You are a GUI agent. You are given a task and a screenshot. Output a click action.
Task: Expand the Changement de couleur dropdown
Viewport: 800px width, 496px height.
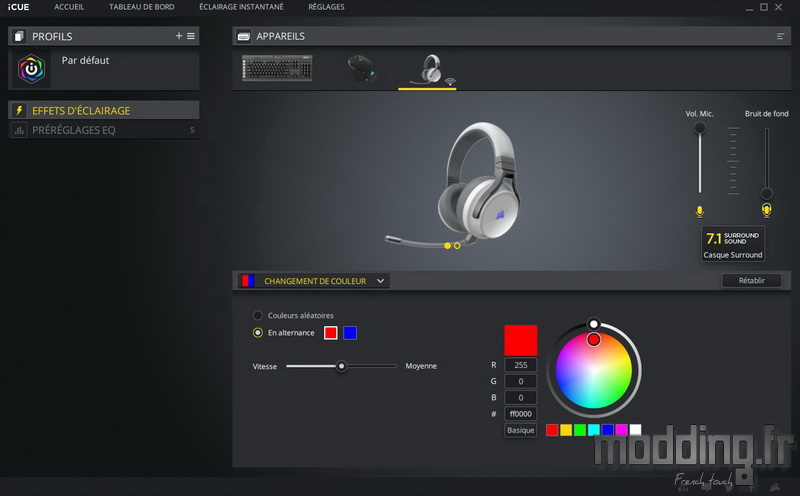tap(380, 281)
